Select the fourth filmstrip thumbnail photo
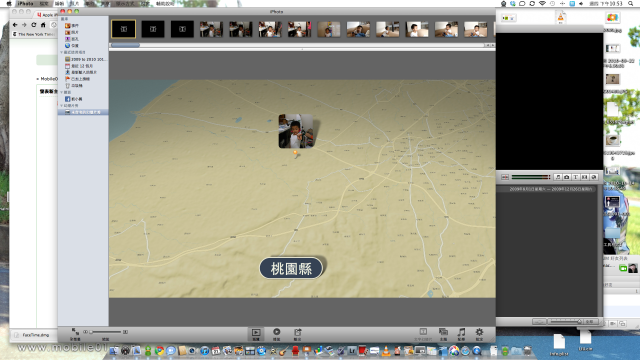 pyautogui.click(x=211, y=29)
